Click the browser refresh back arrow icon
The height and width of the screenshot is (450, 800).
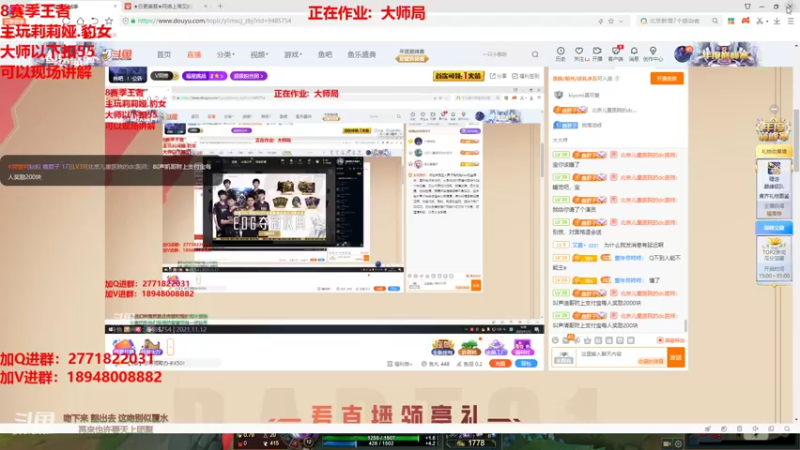coord(95,21)
